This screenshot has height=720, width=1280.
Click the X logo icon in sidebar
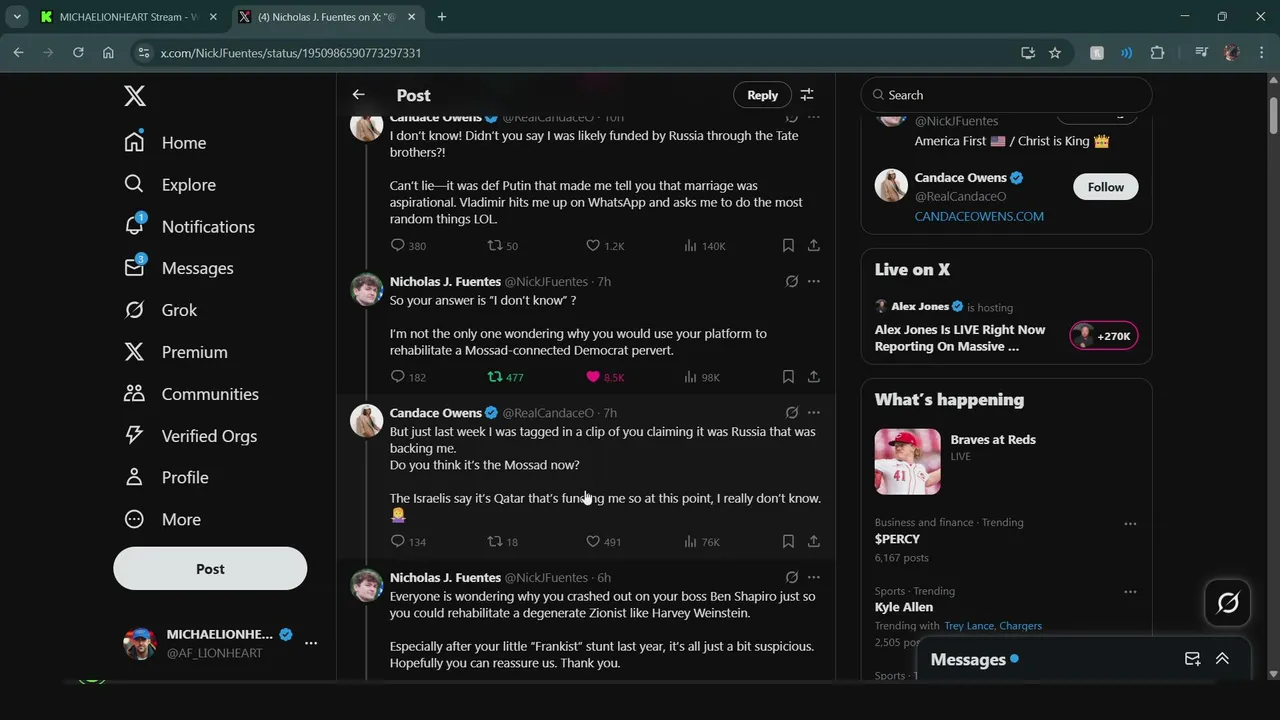click(x=135, y=96)
